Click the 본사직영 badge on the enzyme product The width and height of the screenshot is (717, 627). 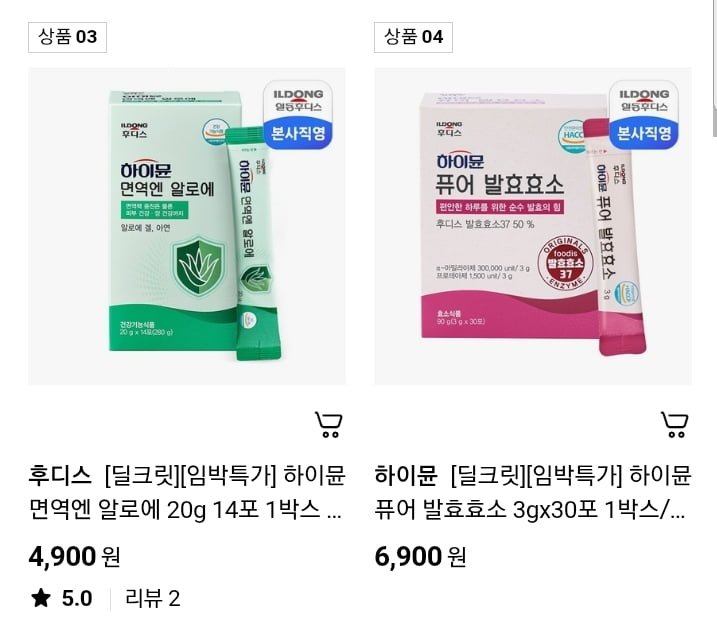point(644,134)
